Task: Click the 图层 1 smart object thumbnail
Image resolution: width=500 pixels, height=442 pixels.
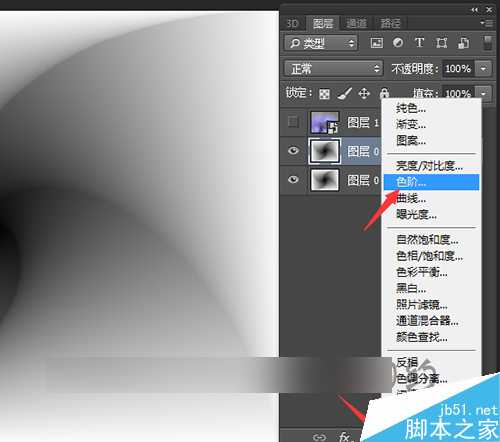Action: [325, 122]
